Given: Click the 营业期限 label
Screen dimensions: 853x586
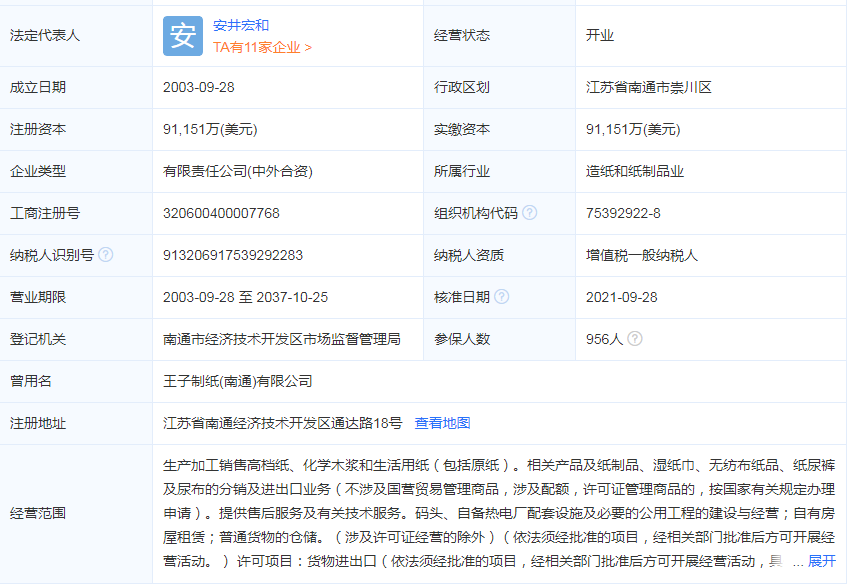Looking at the screenshot, I should coord(38,297).
